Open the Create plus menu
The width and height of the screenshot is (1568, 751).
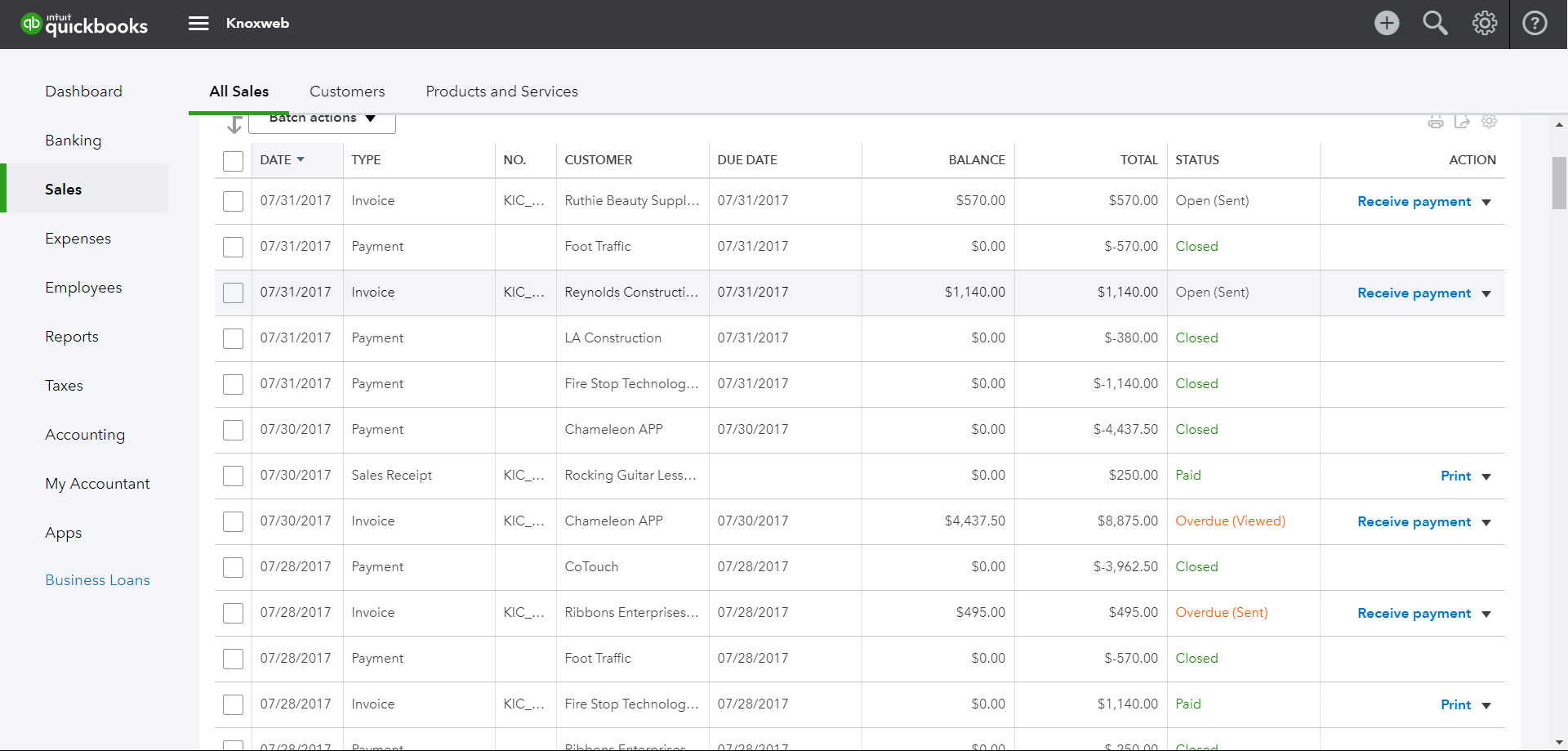click(1386, 23)
